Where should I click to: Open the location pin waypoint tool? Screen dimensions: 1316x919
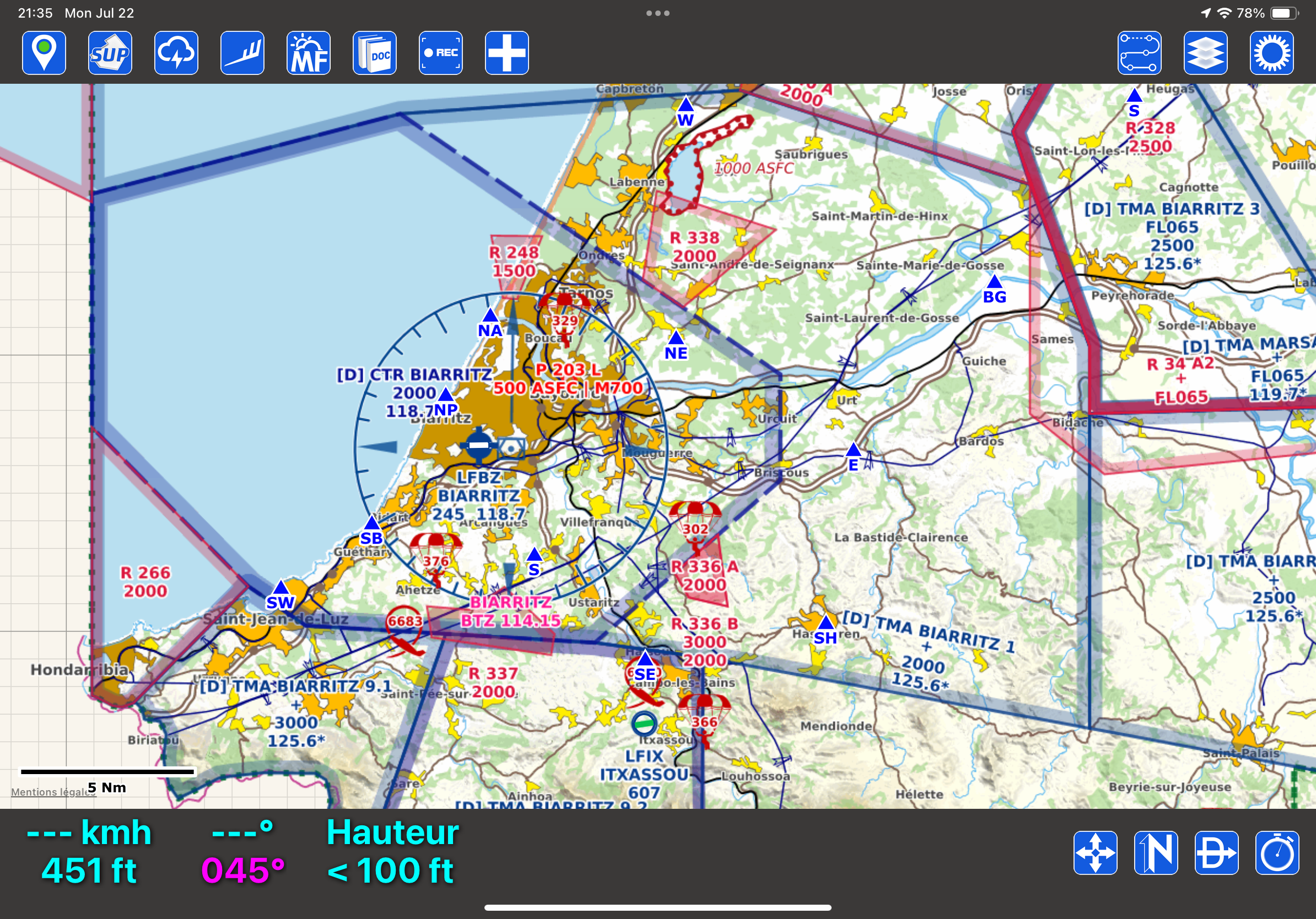tap(44, 53)
